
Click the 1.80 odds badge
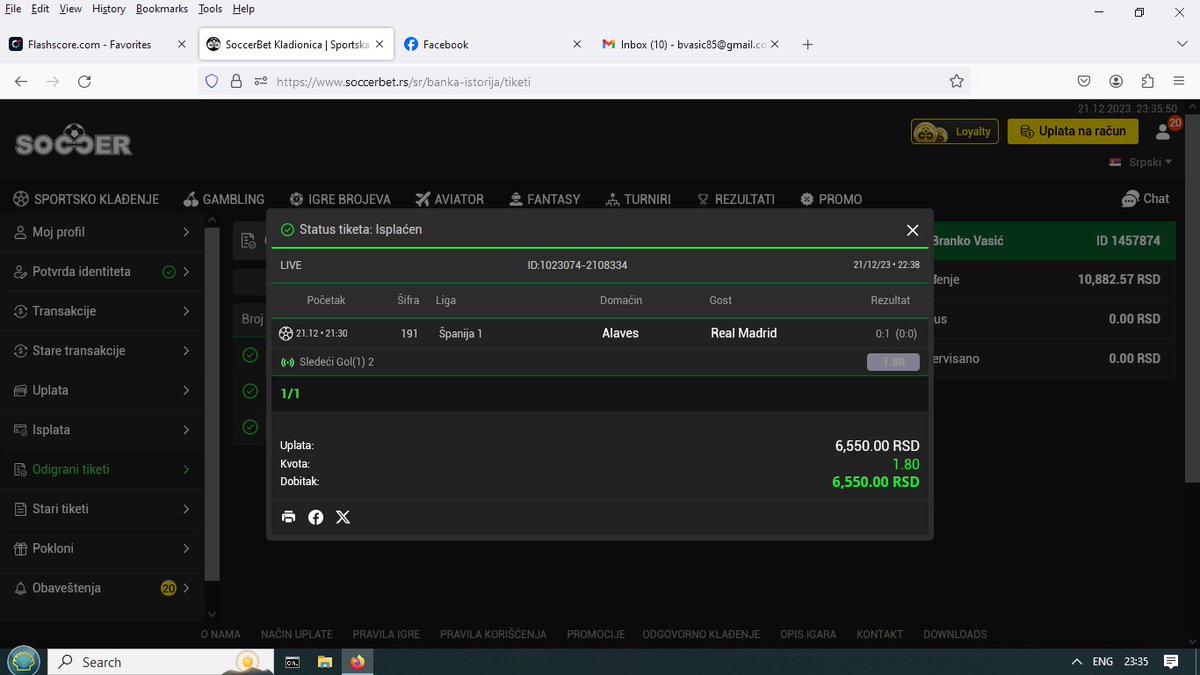tap(893, 362)
